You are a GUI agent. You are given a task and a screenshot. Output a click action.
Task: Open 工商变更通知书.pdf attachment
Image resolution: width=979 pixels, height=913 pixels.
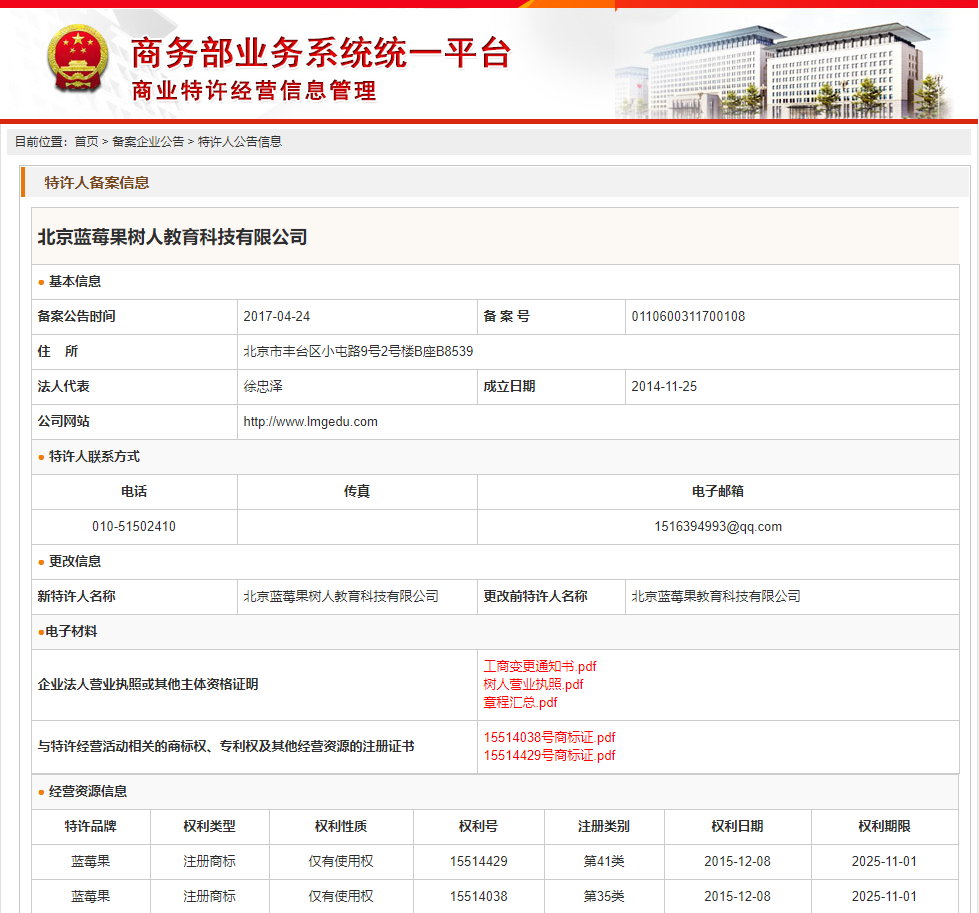point(540,666)
